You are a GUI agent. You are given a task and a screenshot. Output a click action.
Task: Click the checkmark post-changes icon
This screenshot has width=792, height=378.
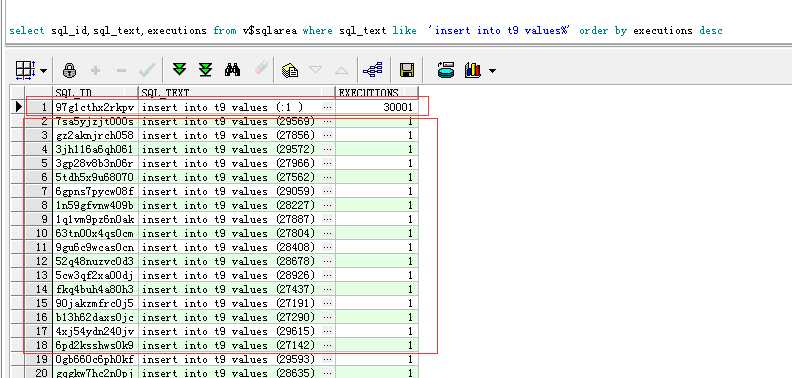tap(146, 70)
